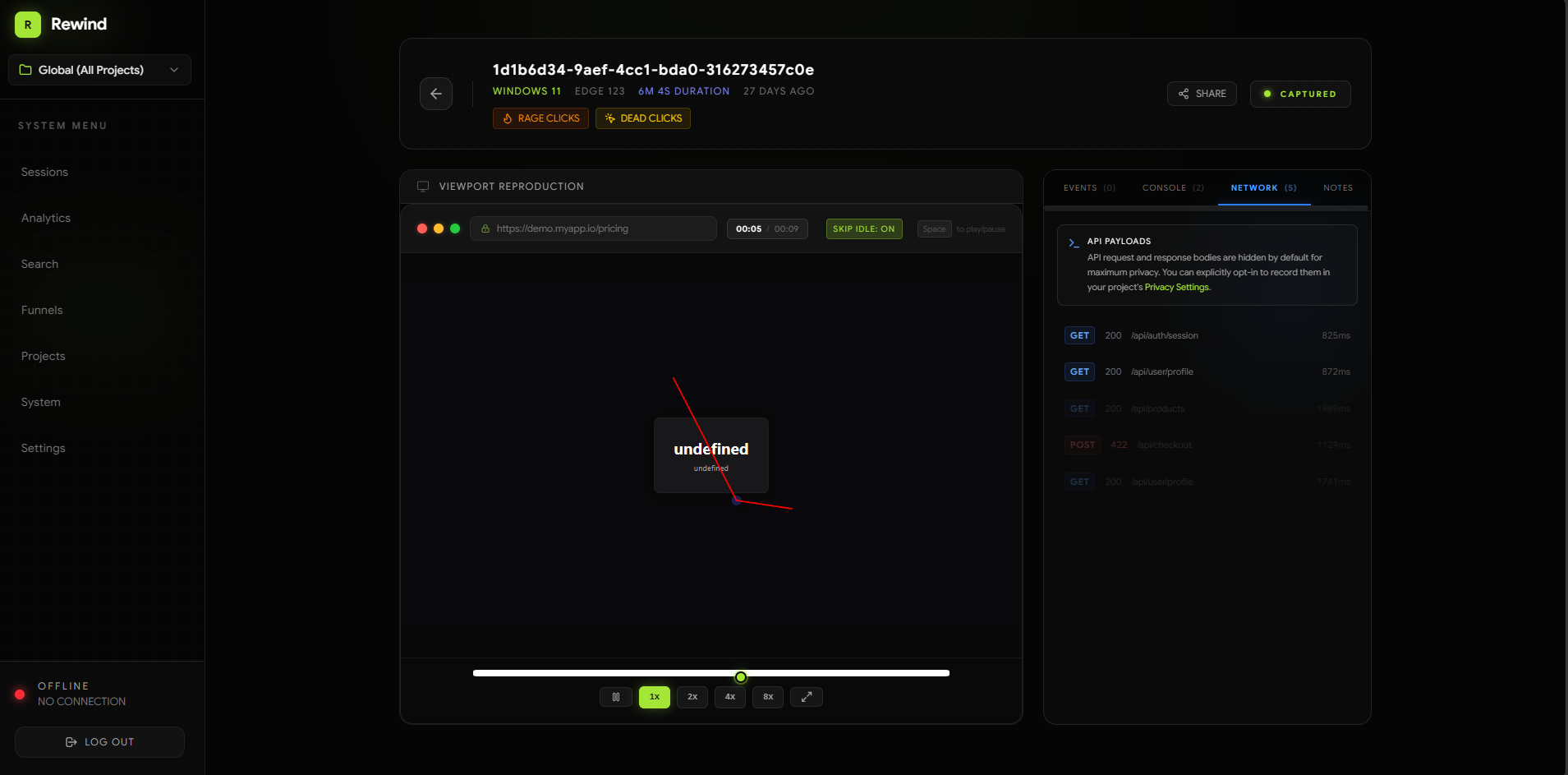Click the lock icon in URL bar

click(x=485, y=228)
